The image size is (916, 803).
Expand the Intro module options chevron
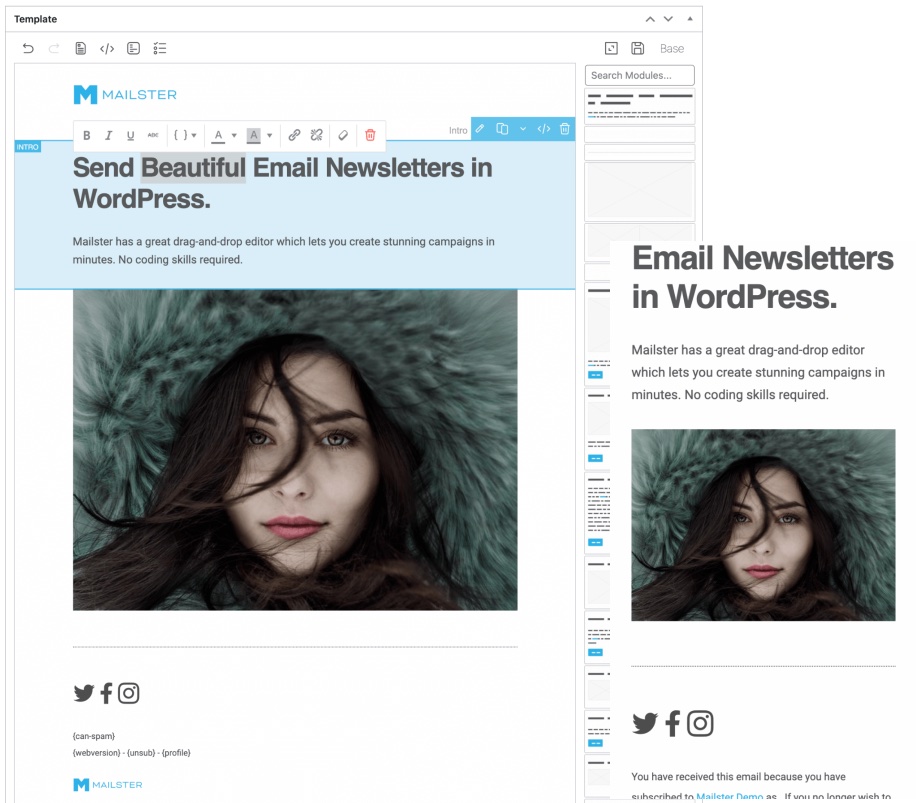(x=523, y=129)
